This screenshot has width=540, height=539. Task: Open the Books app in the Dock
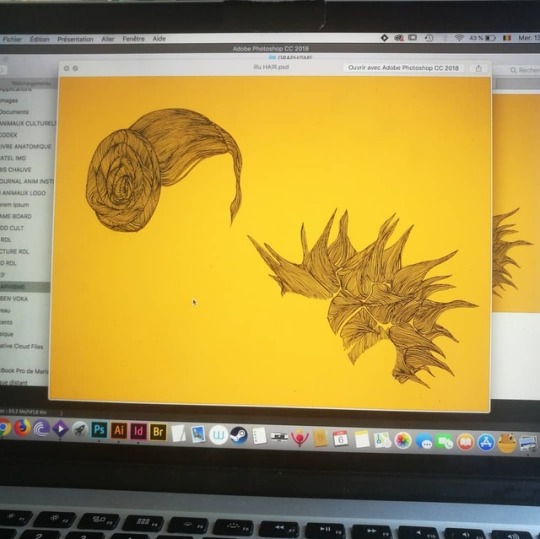pos(465,443)
